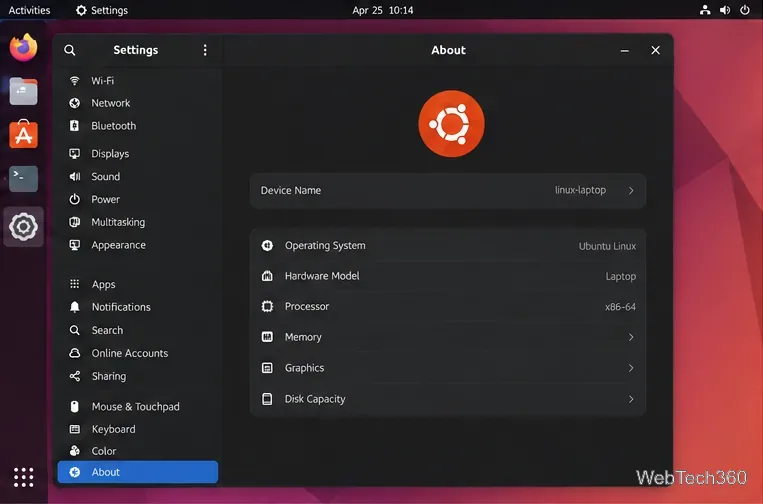Click the Processor row label
Image resolution: width=763 pixels, height=504 pixels.
(x=307, y=306)
